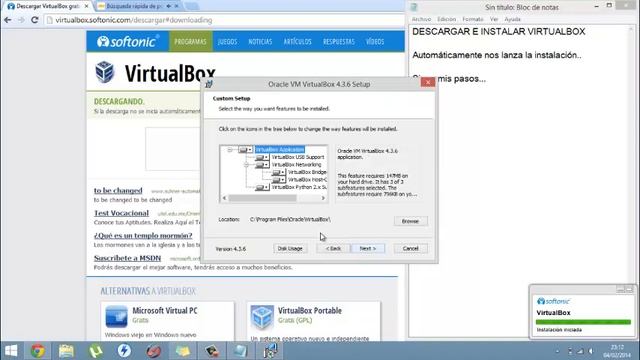Open feature dropdown for VirtualBox USB Support

(x=262, y=157)
